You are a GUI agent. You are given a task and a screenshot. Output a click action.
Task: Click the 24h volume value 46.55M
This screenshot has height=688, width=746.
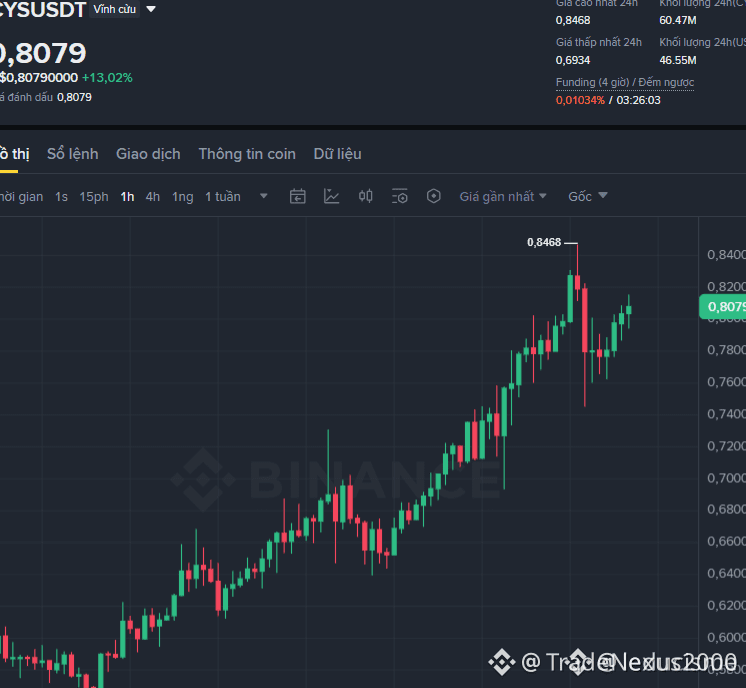(x=677, y=60)
